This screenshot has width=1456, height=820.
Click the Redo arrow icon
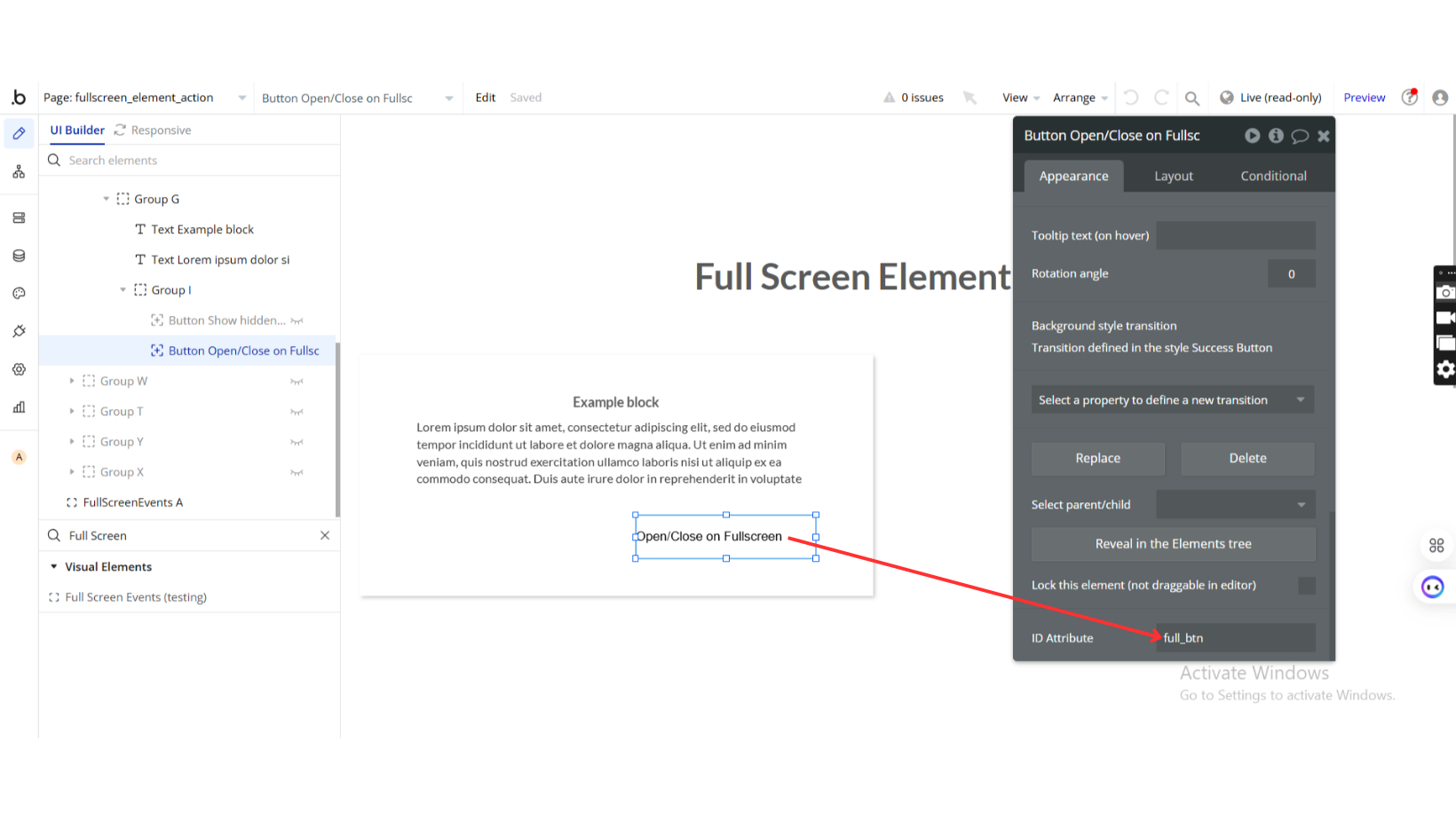(x=1161, y=98)
